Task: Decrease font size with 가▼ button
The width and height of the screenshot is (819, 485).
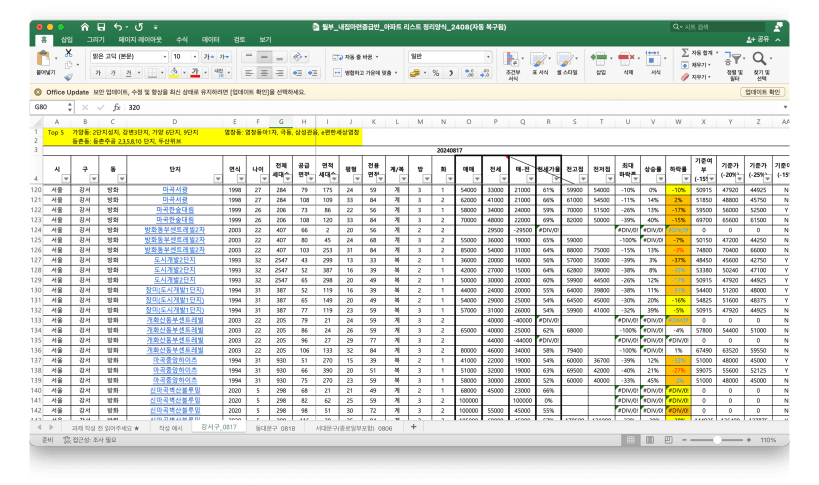Action: 224,56
